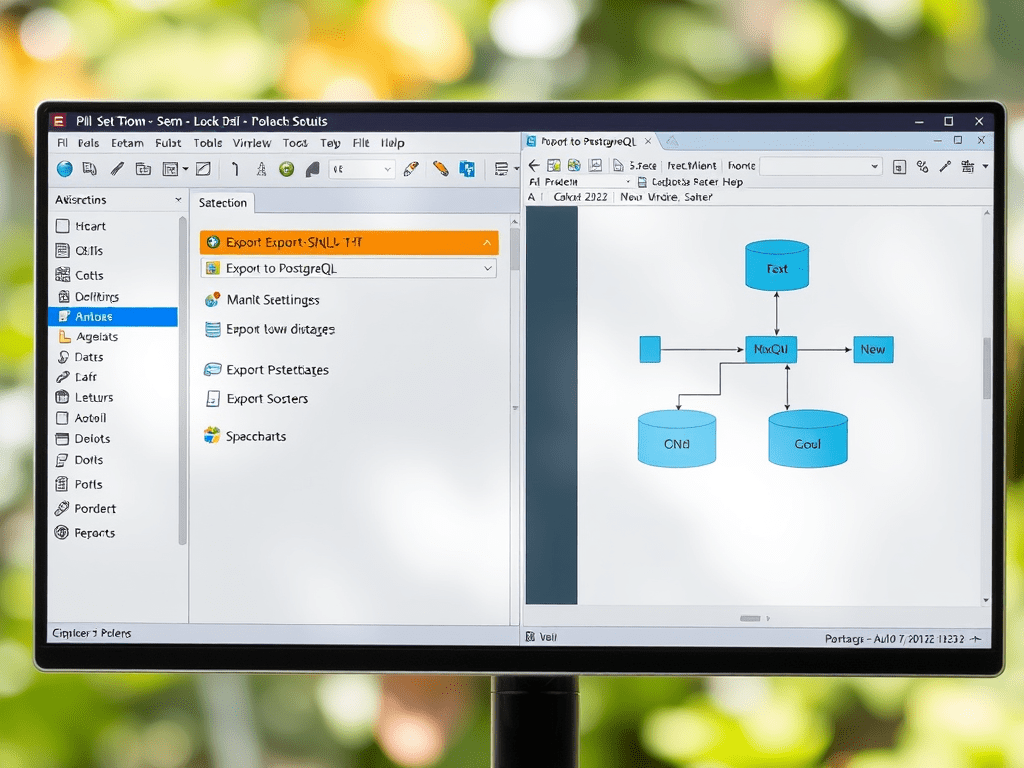Click the Reports icon in sidebar

point(63,533)
